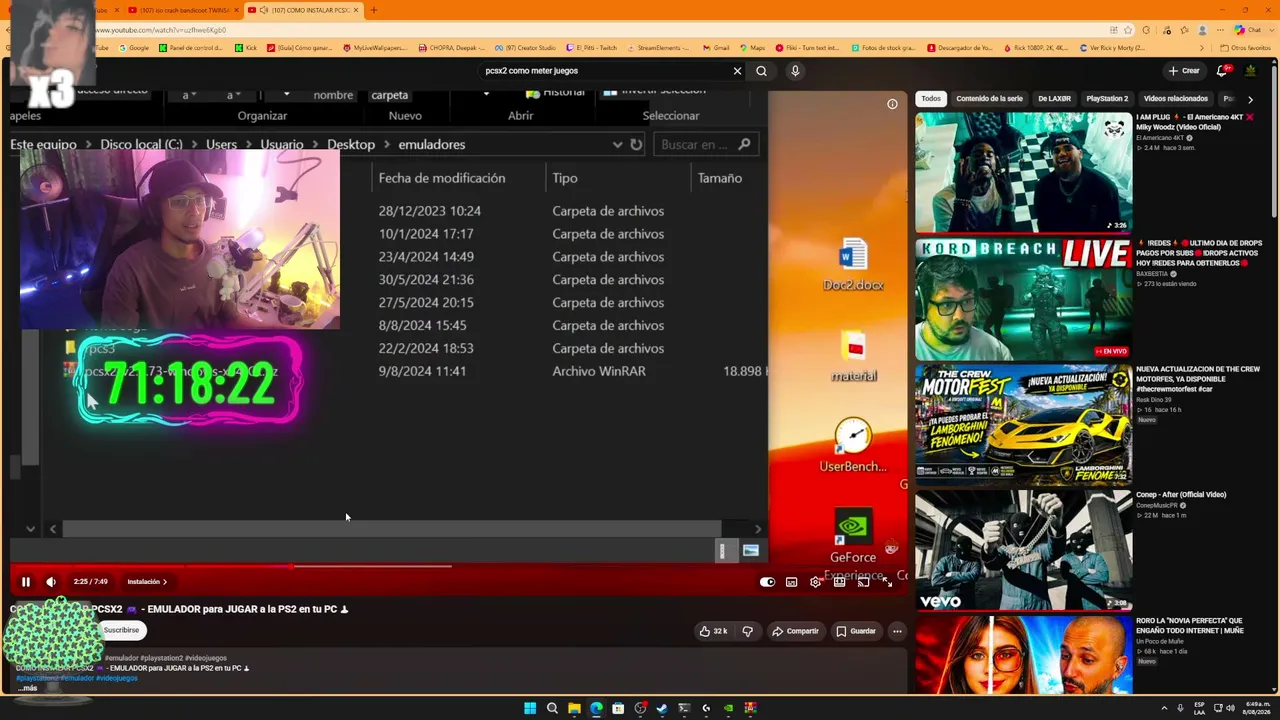This screenshot has width=1280, height=720.
Task: Turn on subtitles in the video player
Action: pos(791,582)
